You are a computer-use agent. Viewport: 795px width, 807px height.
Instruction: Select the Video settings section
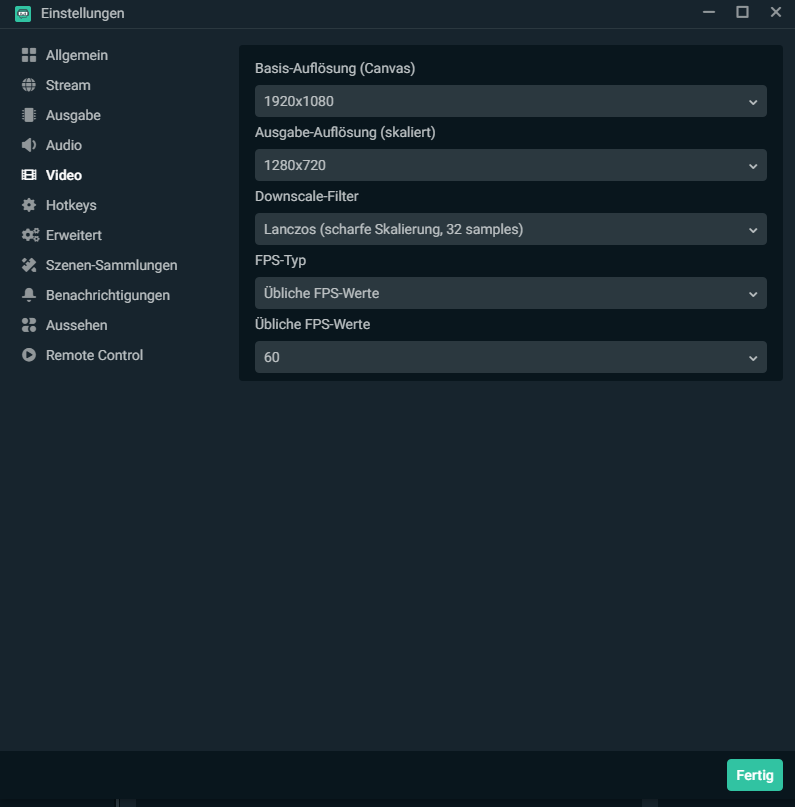click(64, 175)
